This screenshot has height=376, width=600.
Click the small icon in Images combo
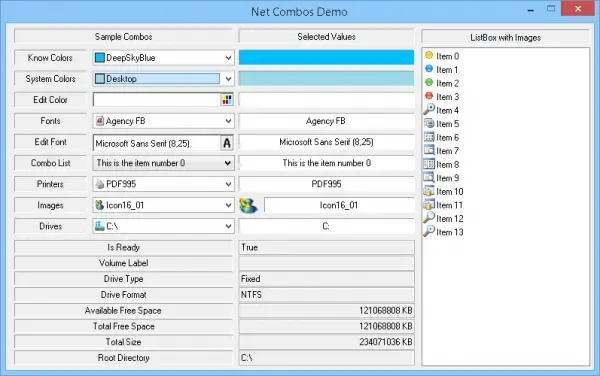click(x=99, y=205)
